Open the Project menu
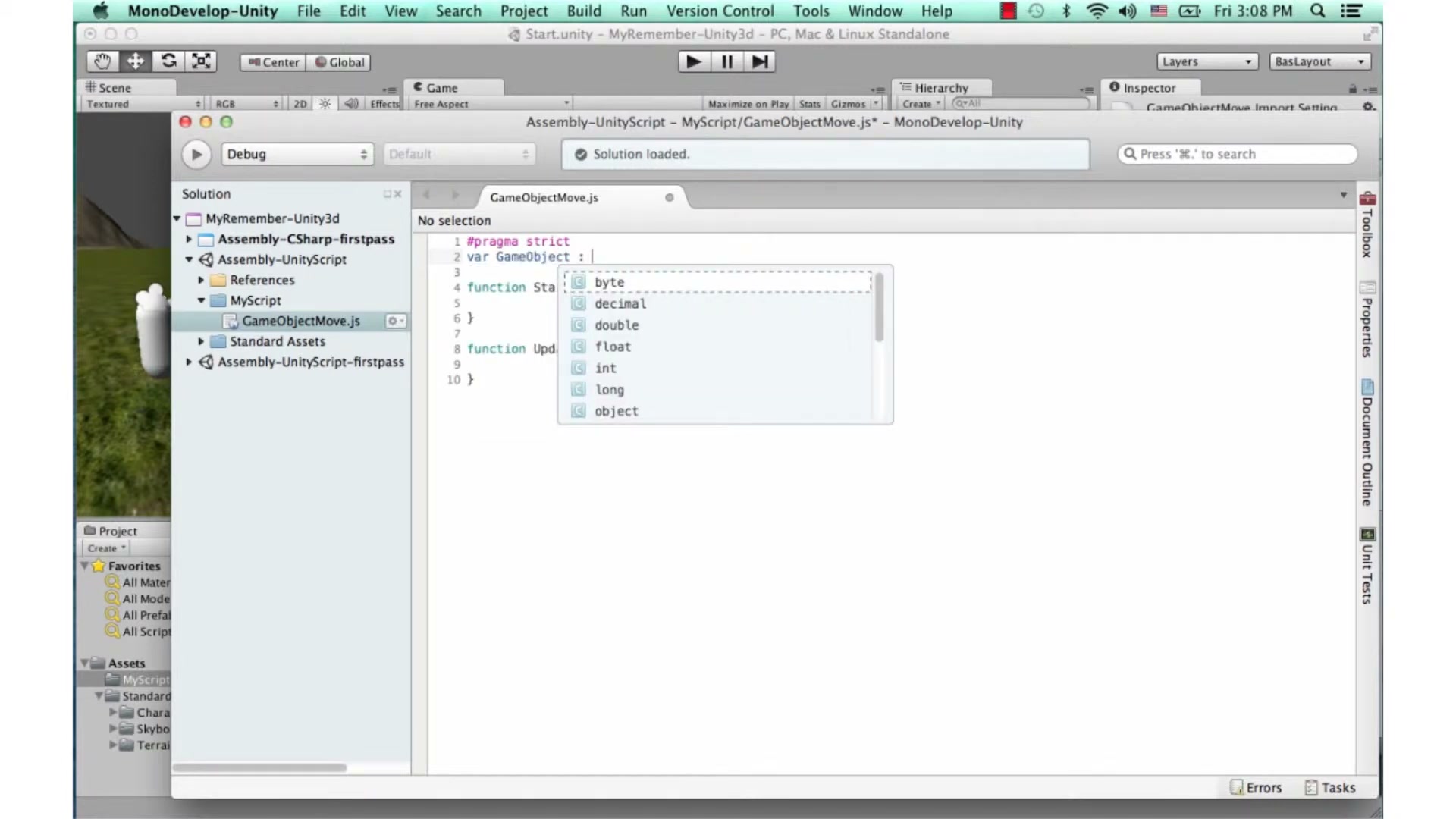This screenshot has width=1456, height=819. [x=524, y=11]
